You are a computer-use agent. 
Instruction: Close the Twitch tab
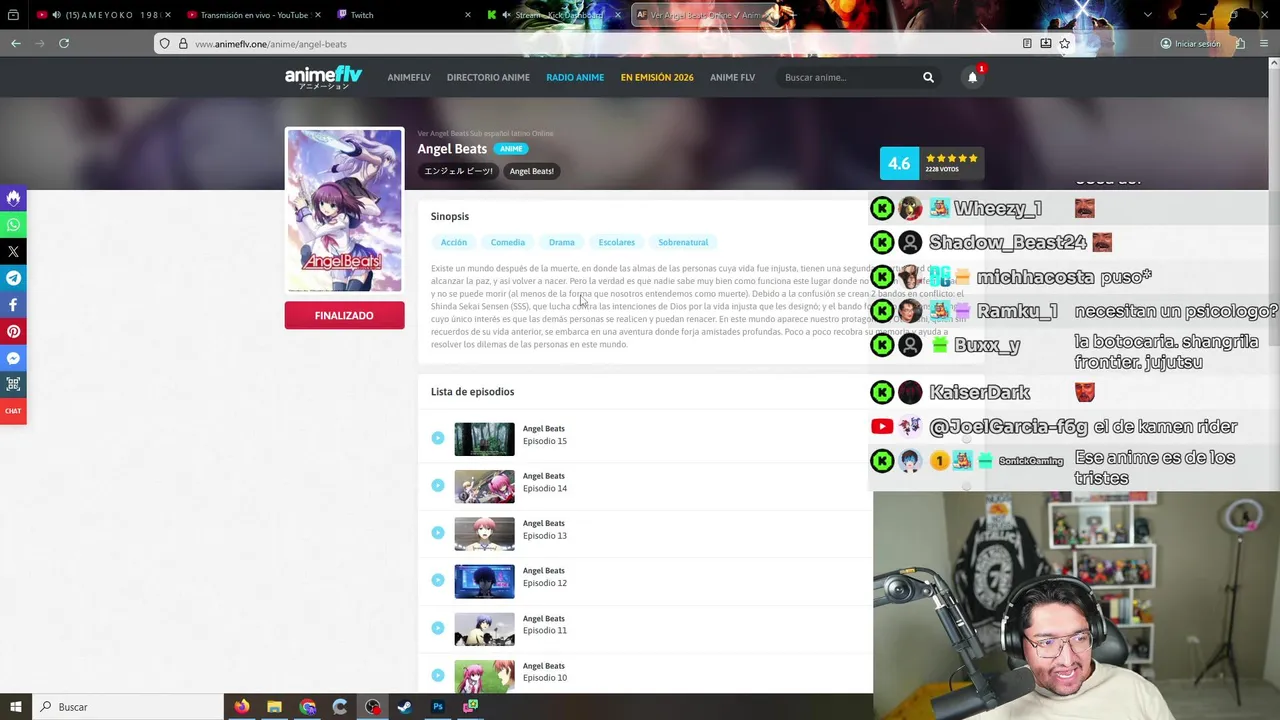point(468,15)
